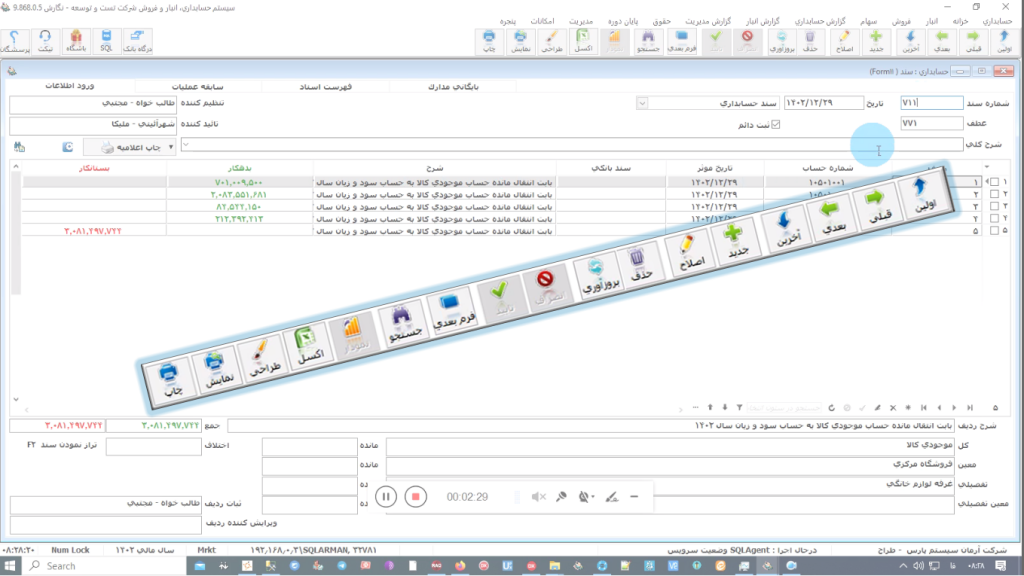Check the fourth grid row checkbox
The image size is (1024, 576).
(995, 219)
